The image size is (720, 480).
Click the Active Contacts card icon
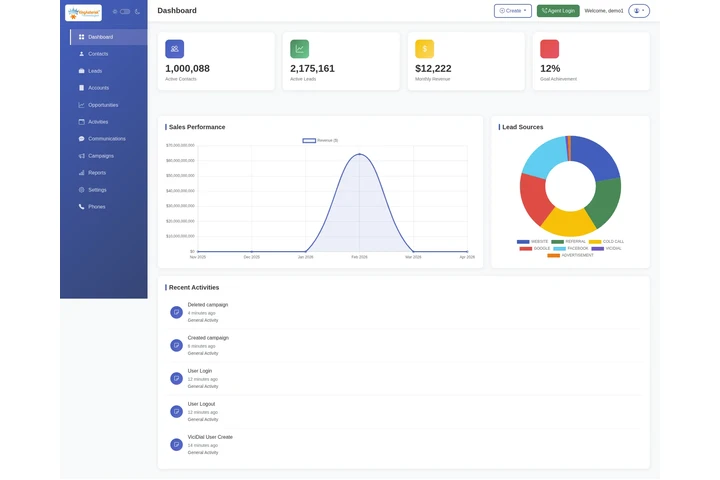tap(175, 49)
